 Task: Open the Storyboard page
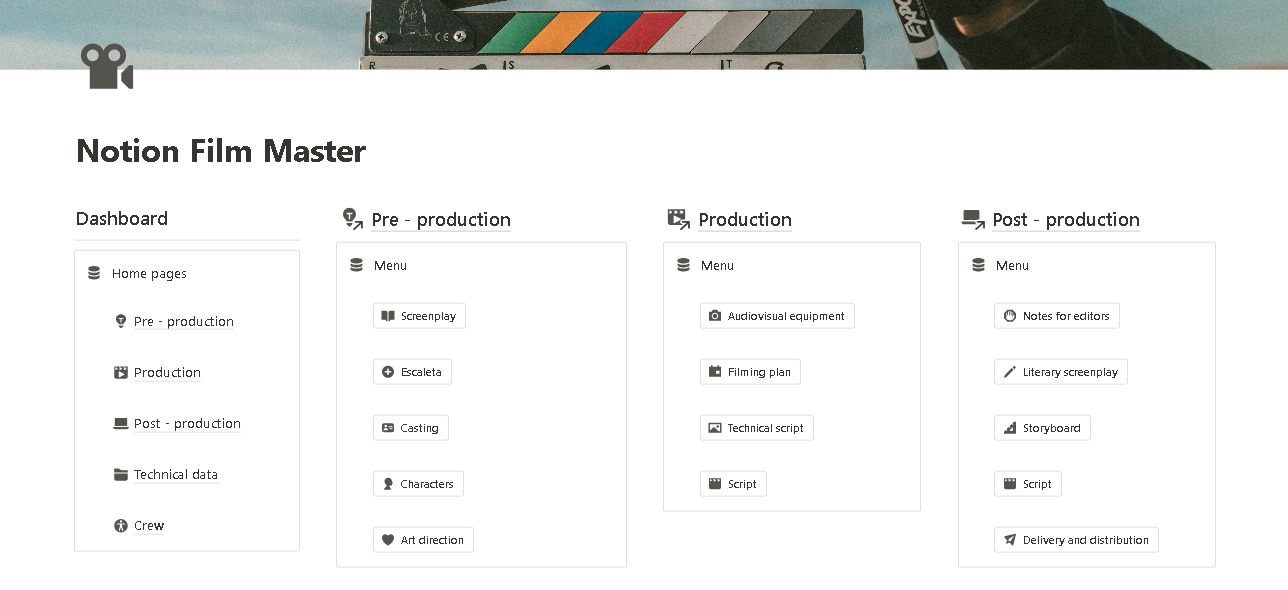click(x=1042, y=428)
